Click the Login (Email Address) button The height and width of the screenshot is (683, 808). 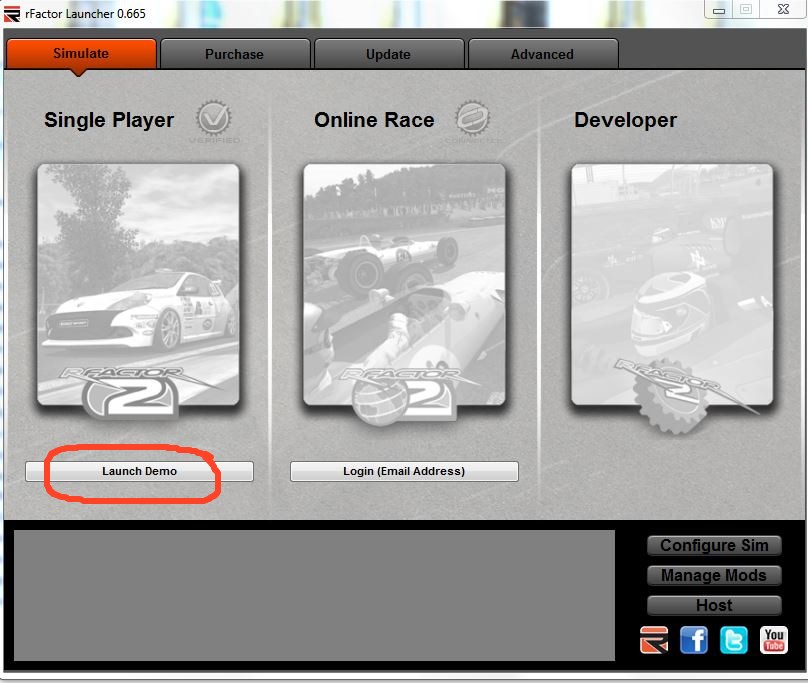pyautogui.click(x=404, y=471)
